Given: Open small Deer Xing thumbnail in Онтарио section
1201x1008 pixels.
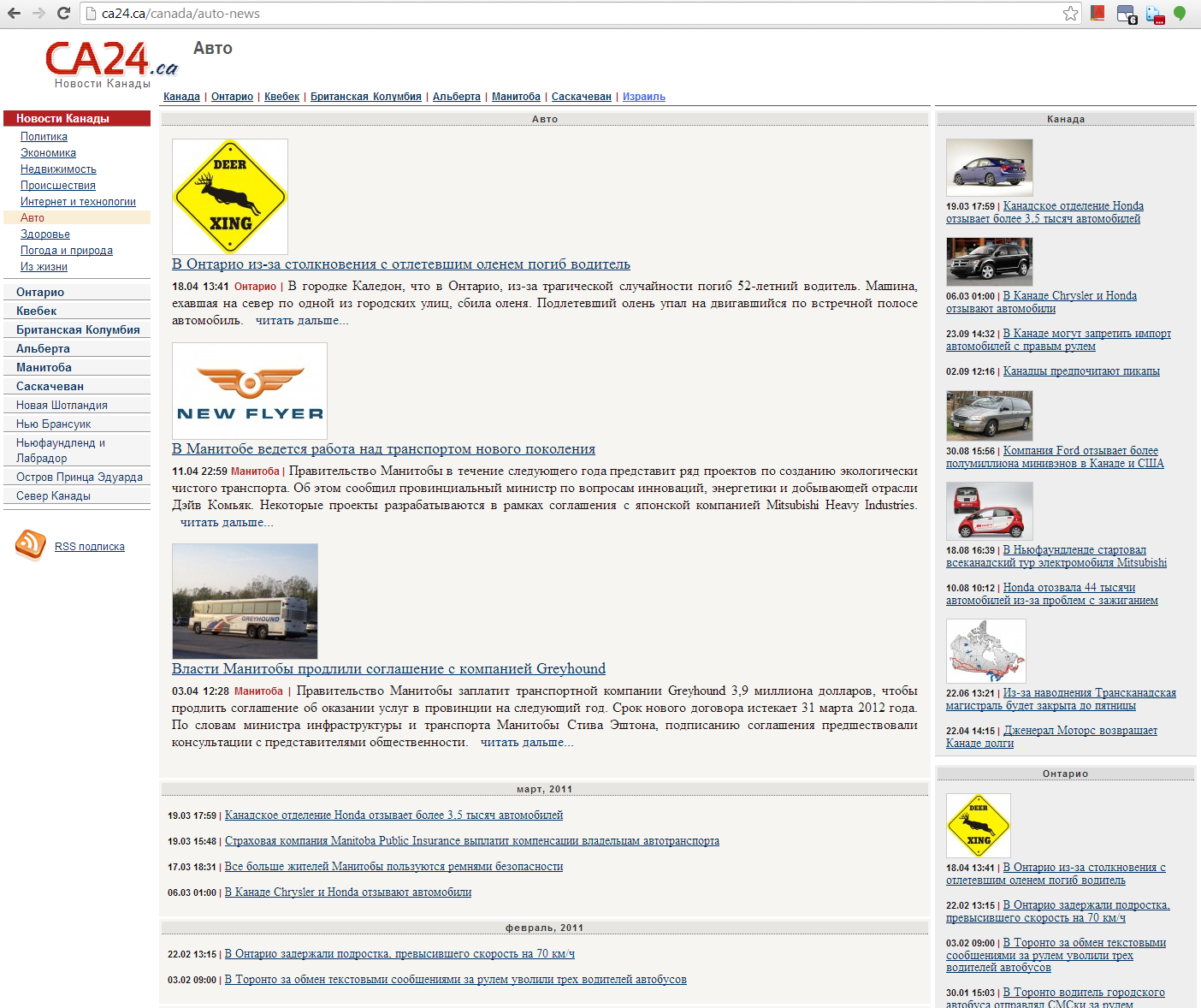Looking at the screenshot, I should [x=979, y=826].
